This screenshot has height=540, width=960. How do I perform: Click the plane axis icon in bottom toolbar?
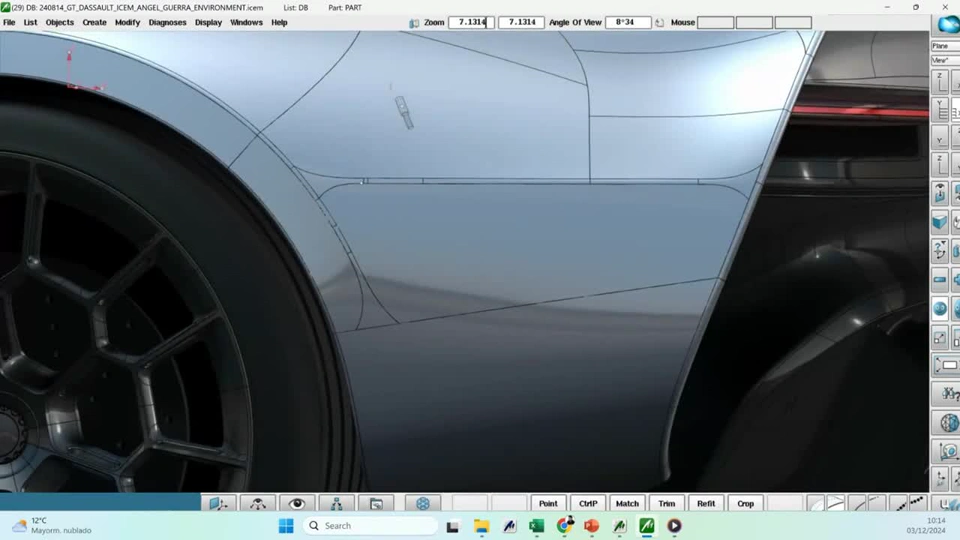219,503
